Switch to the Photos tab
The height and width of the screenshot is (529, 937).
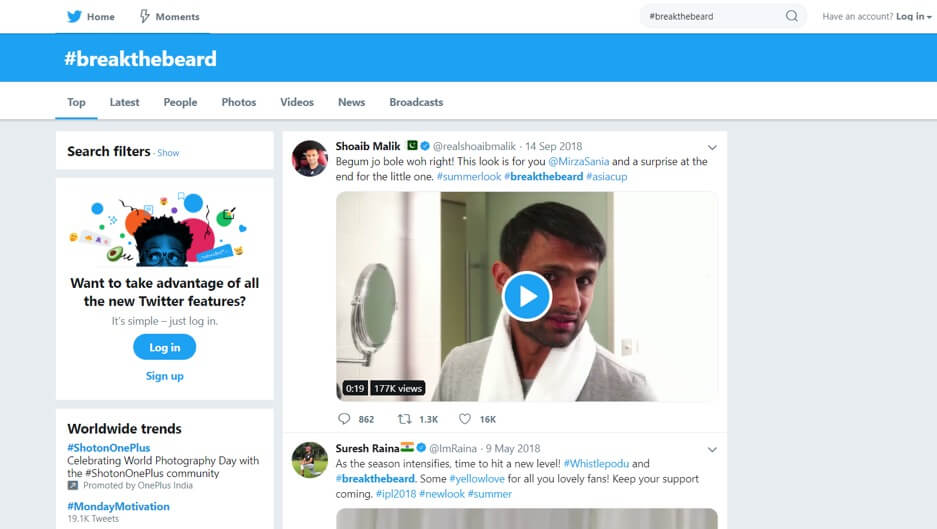[239, 102]
